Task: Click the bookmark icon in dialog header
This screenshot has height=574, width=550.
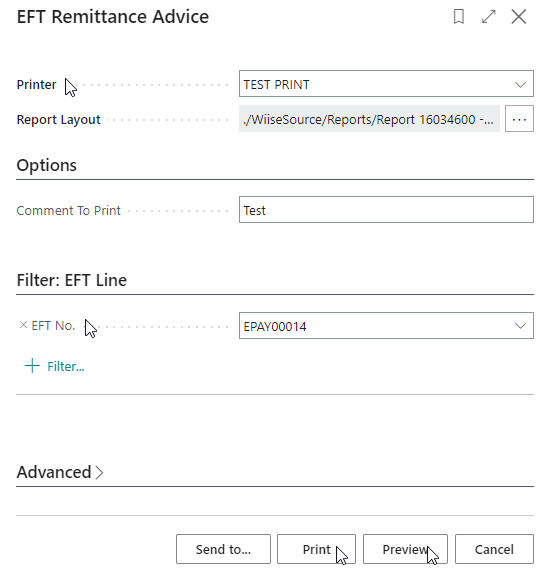Action: (459, 17)
